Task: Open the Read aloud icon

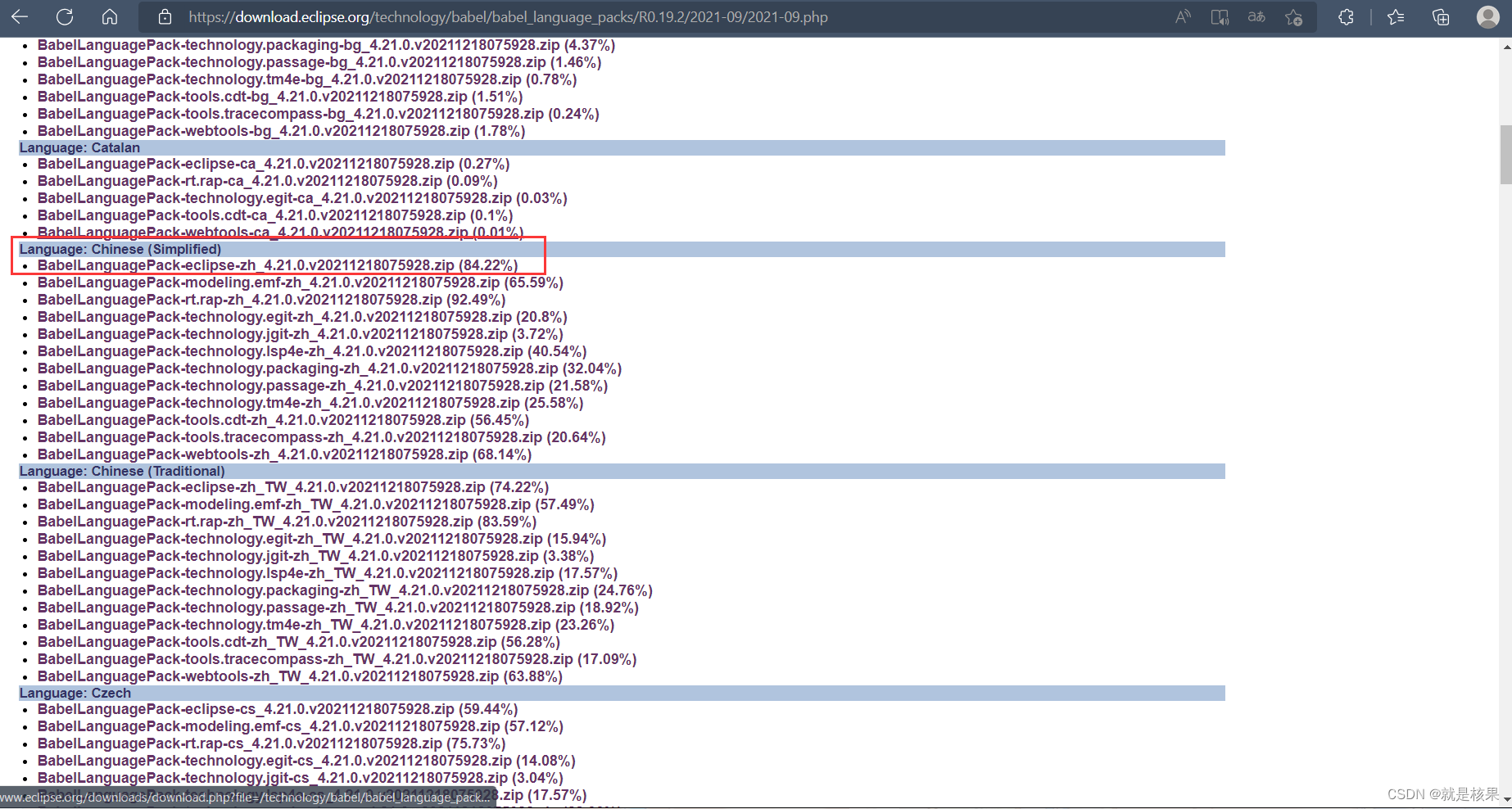Action: coord(1183,17)
